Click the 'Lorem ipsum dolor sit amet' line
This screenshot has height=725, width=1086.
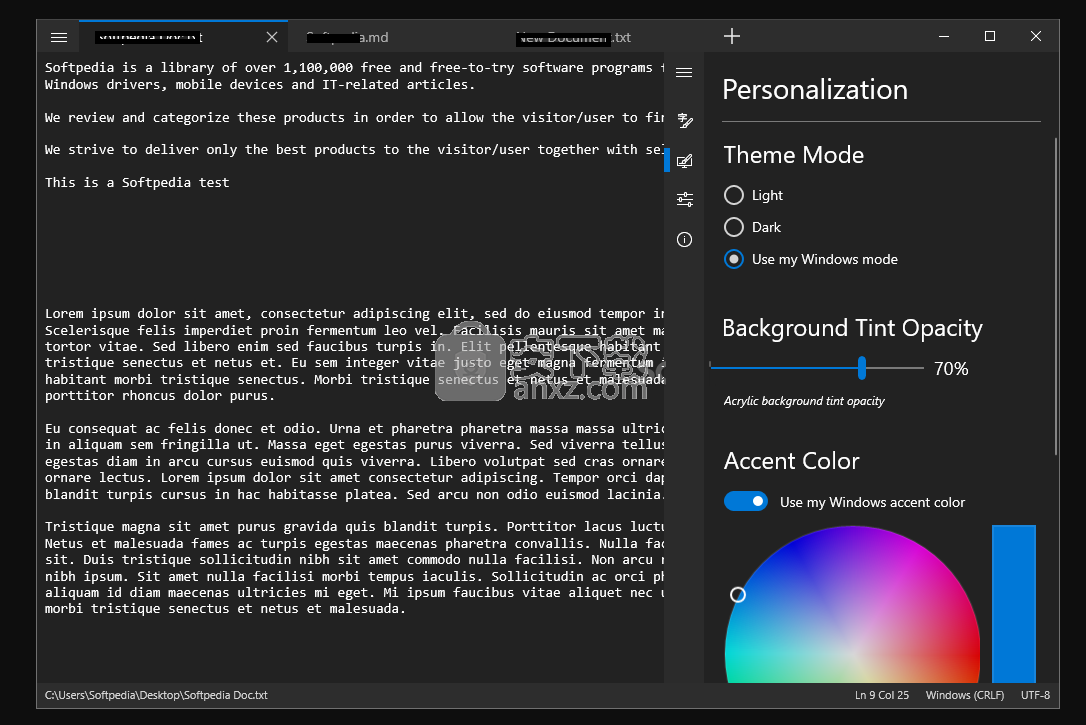[x=355, y=314]
